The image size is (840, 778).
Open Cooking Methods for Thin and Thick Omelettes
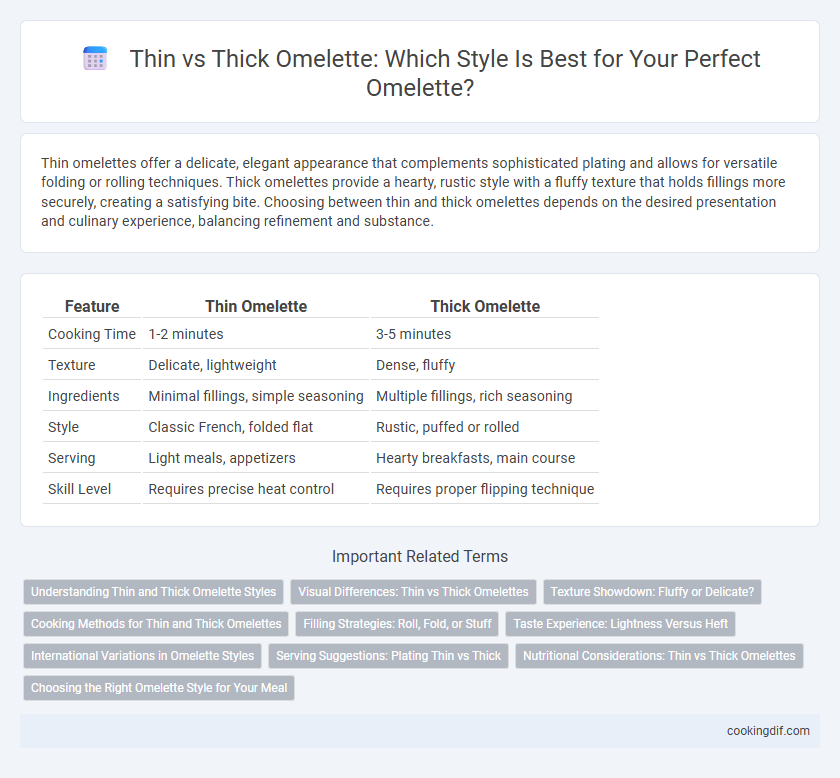(x=156, y=624)
